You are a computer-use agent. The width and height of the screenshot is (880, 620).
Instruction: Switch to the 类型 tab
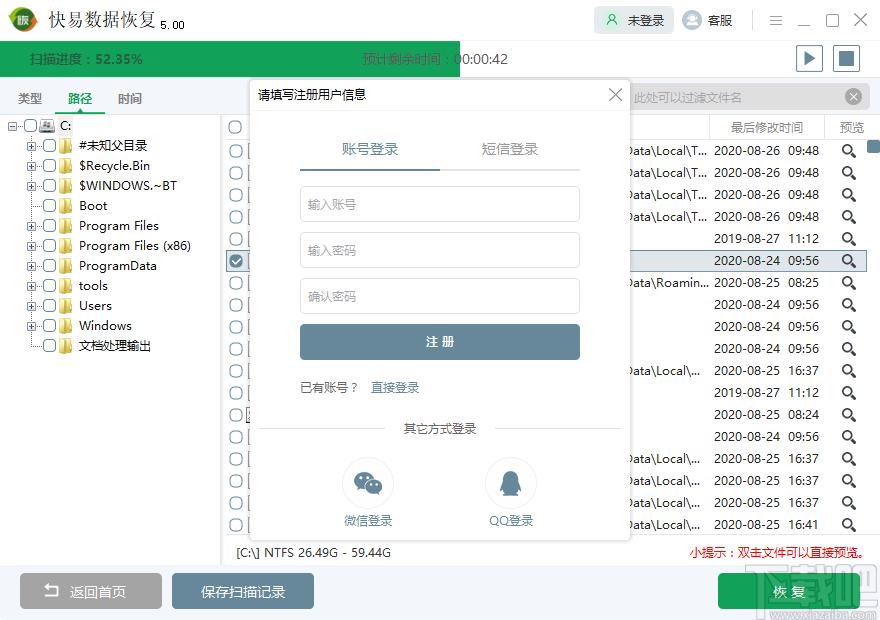coord(30,99)
